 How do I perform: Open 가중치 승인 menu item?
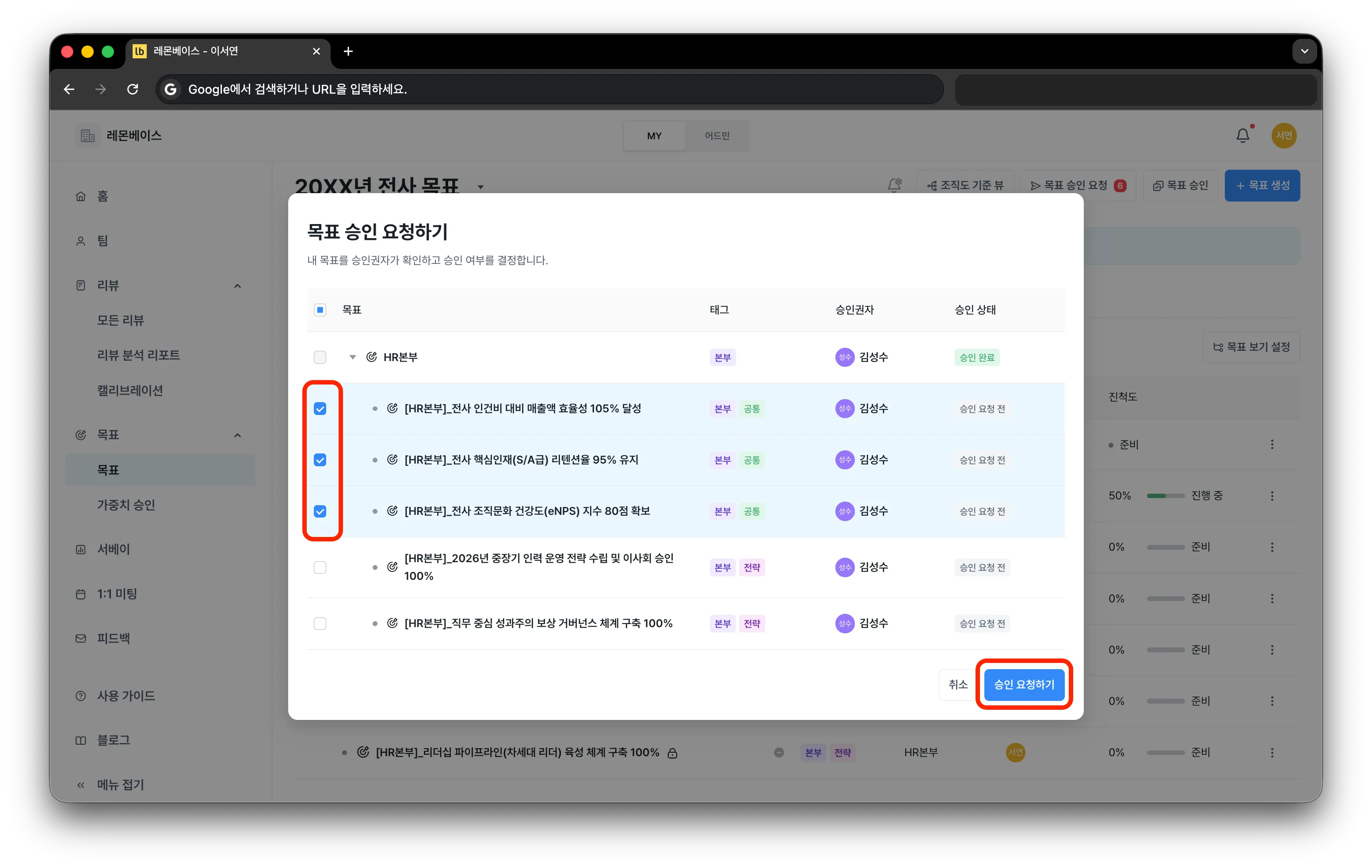126,505
